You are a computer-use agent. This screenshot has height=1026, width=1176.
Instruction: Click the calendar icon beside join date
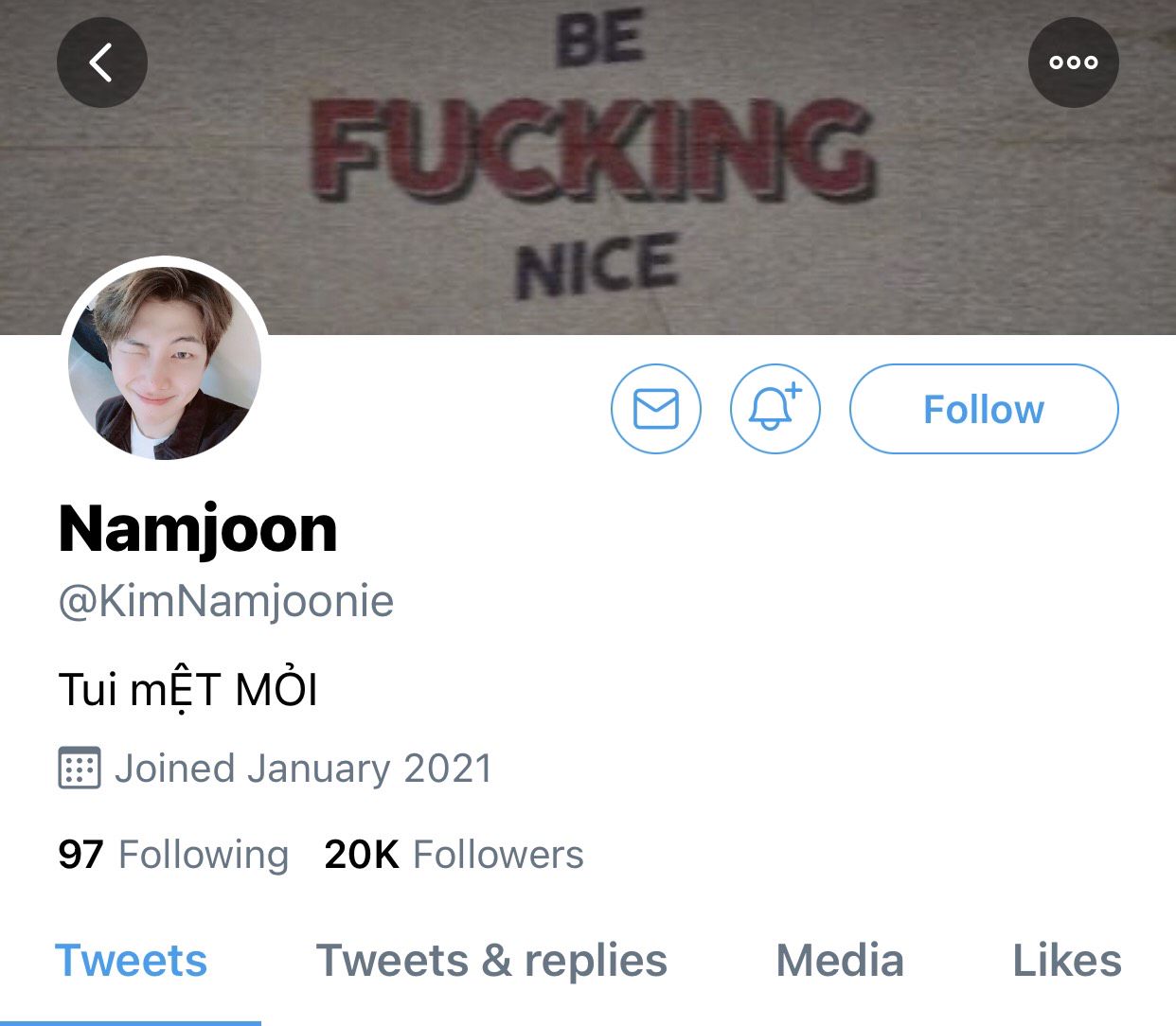point(80,768)
